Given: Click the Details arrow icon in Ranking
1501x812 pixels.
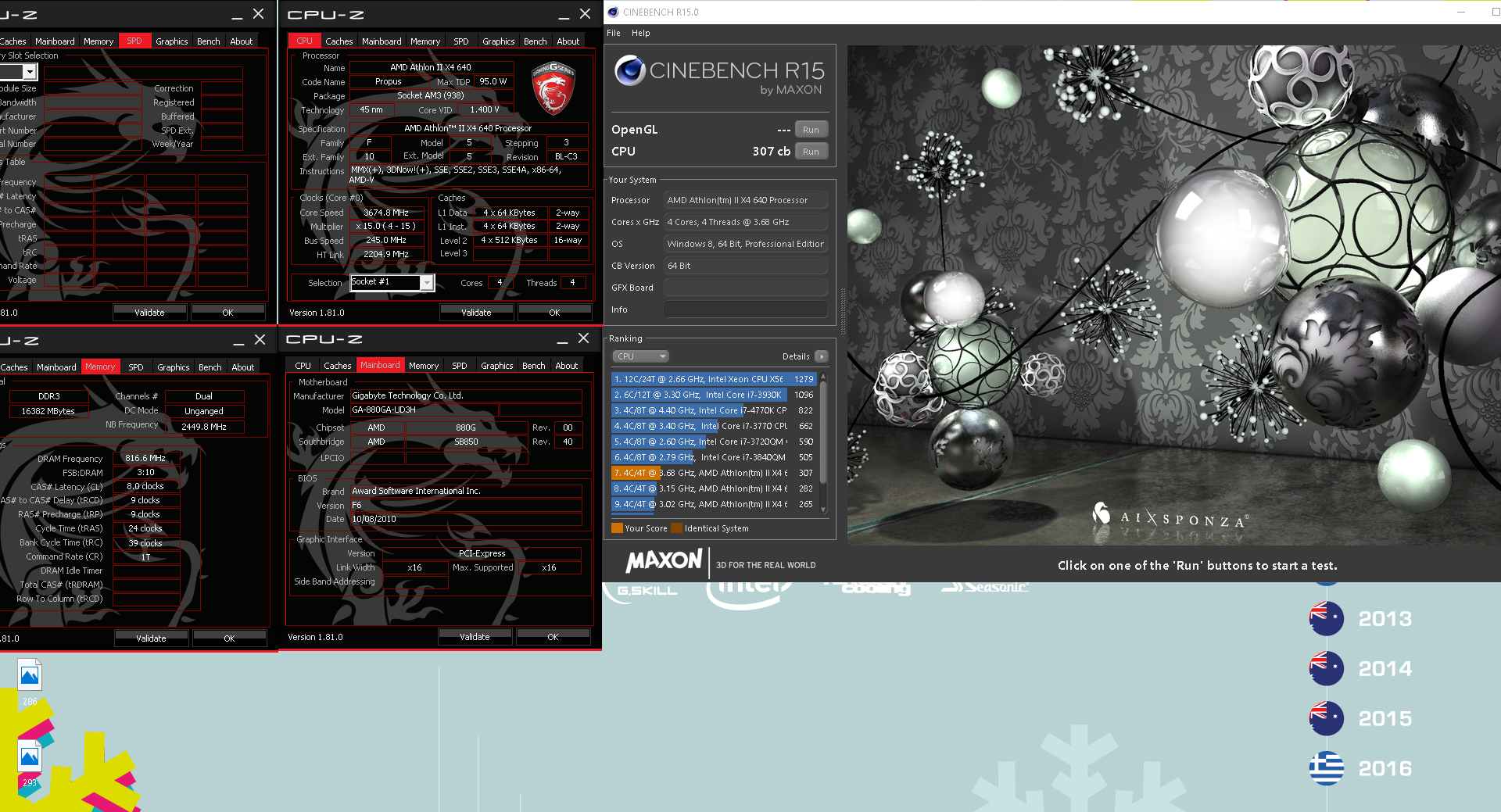Looking at the screenshot, I should [821, 356].
